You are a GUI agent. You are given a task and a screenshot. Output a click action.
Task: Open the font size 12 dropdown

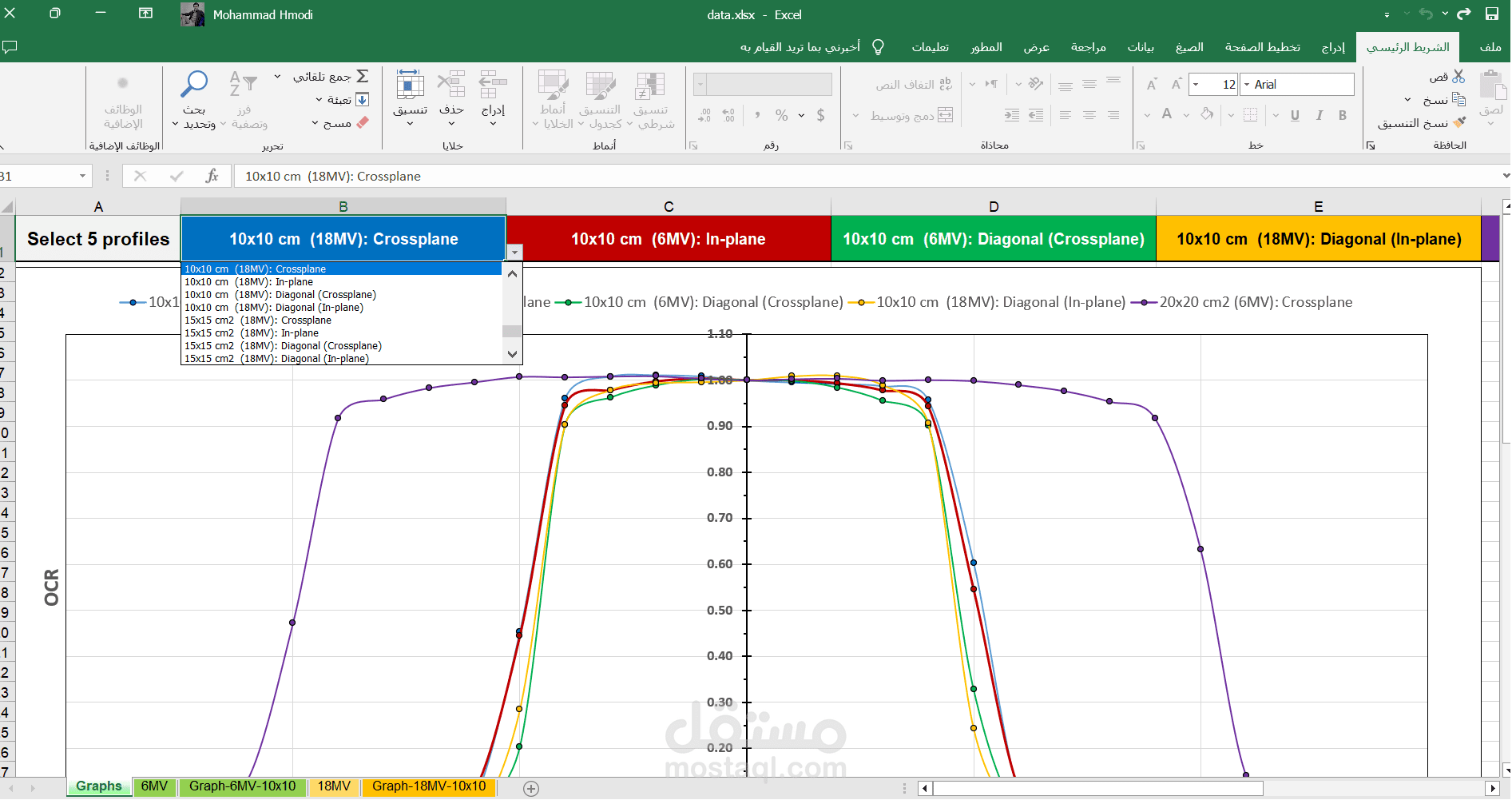[1196, 85]
